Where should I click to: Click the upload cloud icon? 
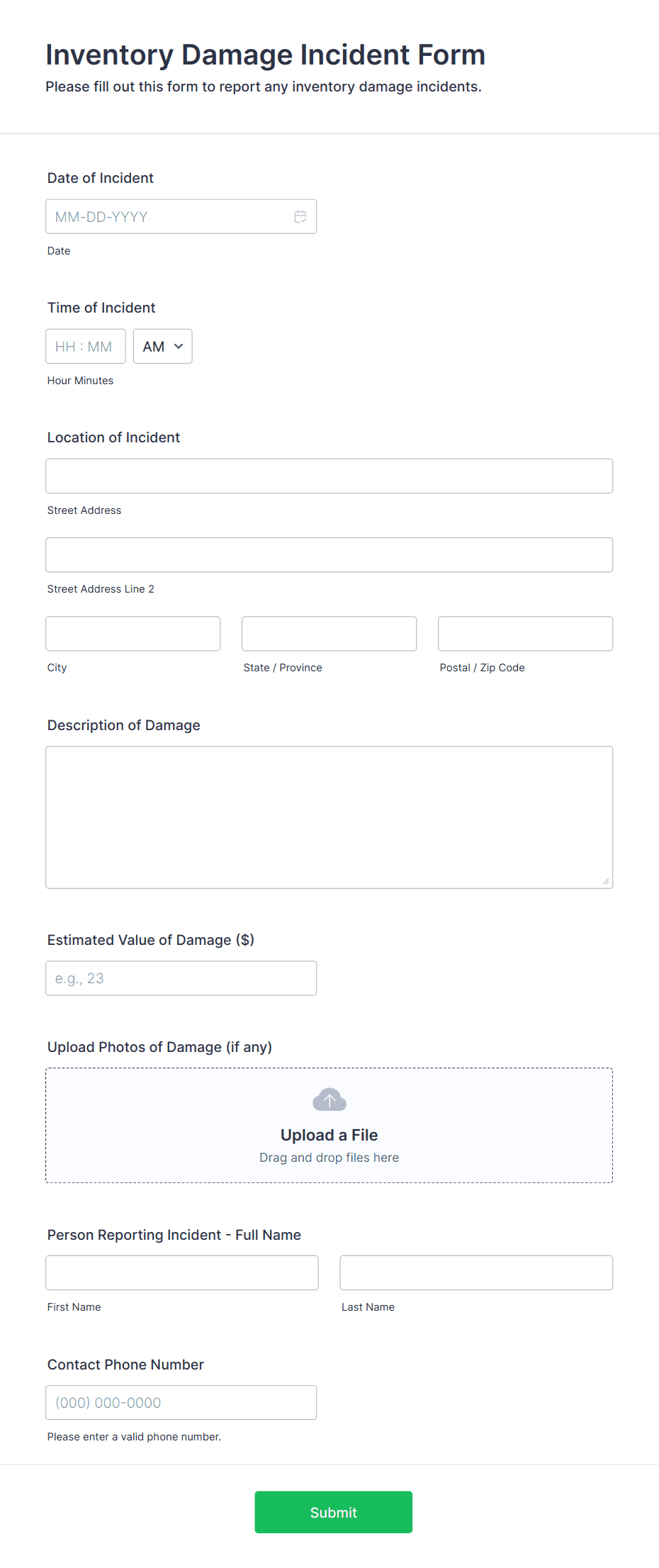[329, 1099]
